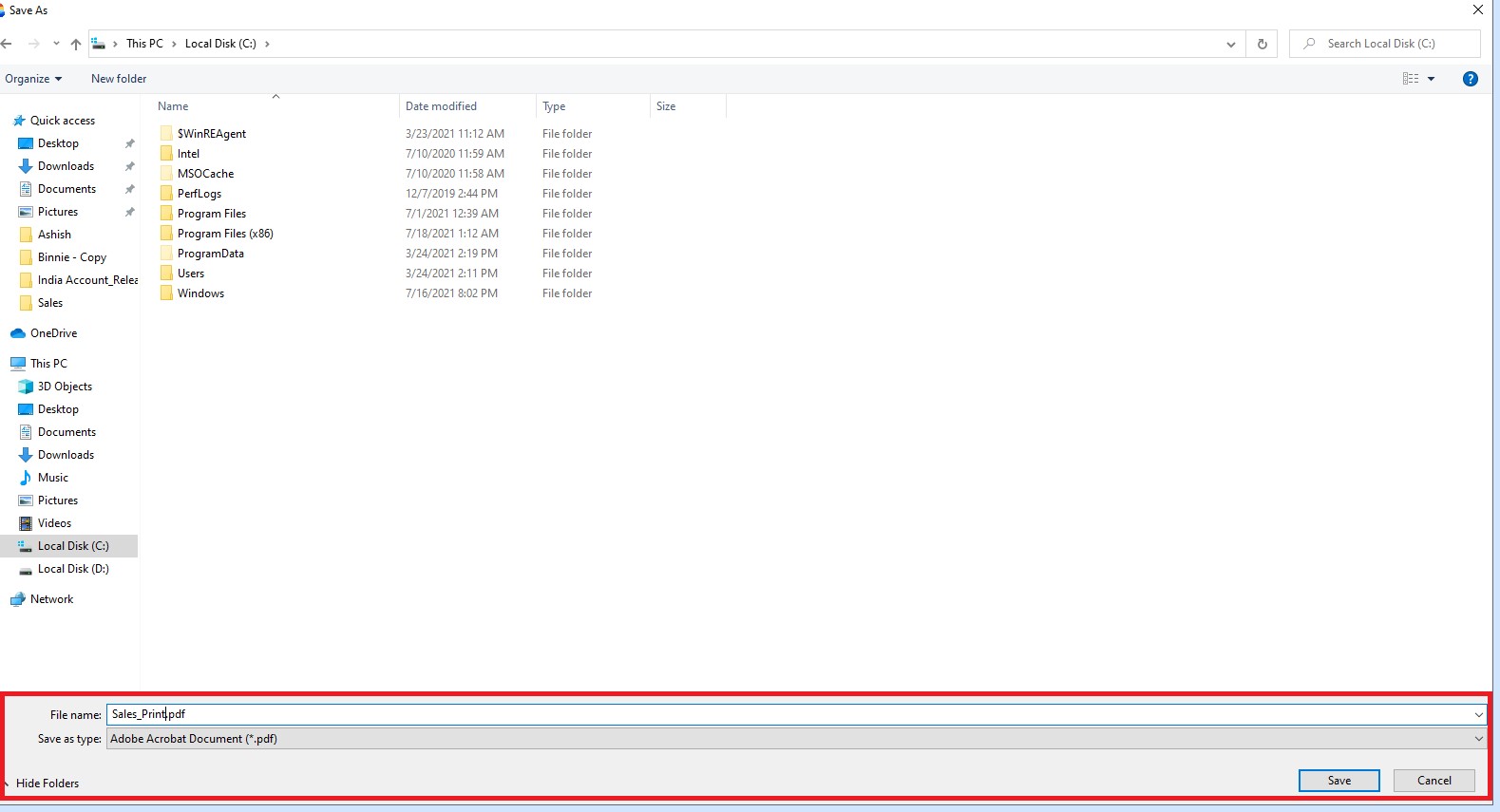The width and height of the screenshot is (1500, 812).
Task: Select Local Disk (C:) in sidebar
Action: 73,546
